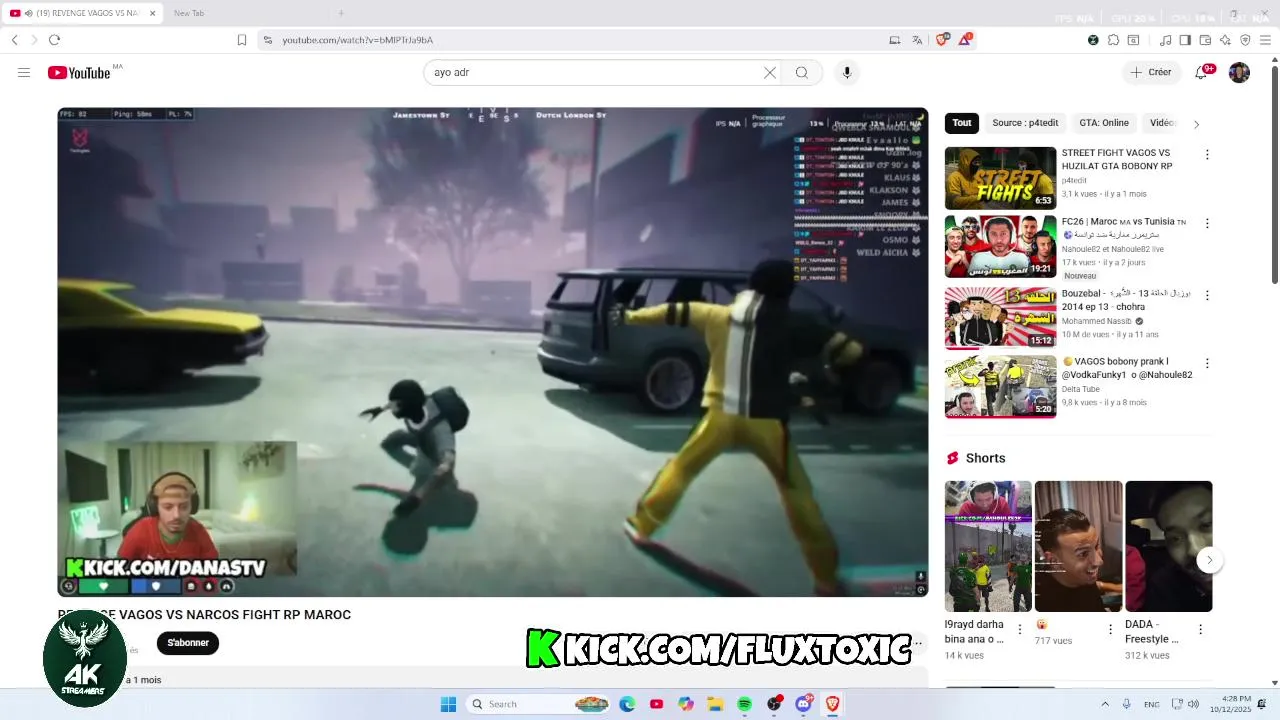The height and width of the screenshot is (720, 1280).
Task: Open Discord from the taskbar
Action: click(804, 704)
